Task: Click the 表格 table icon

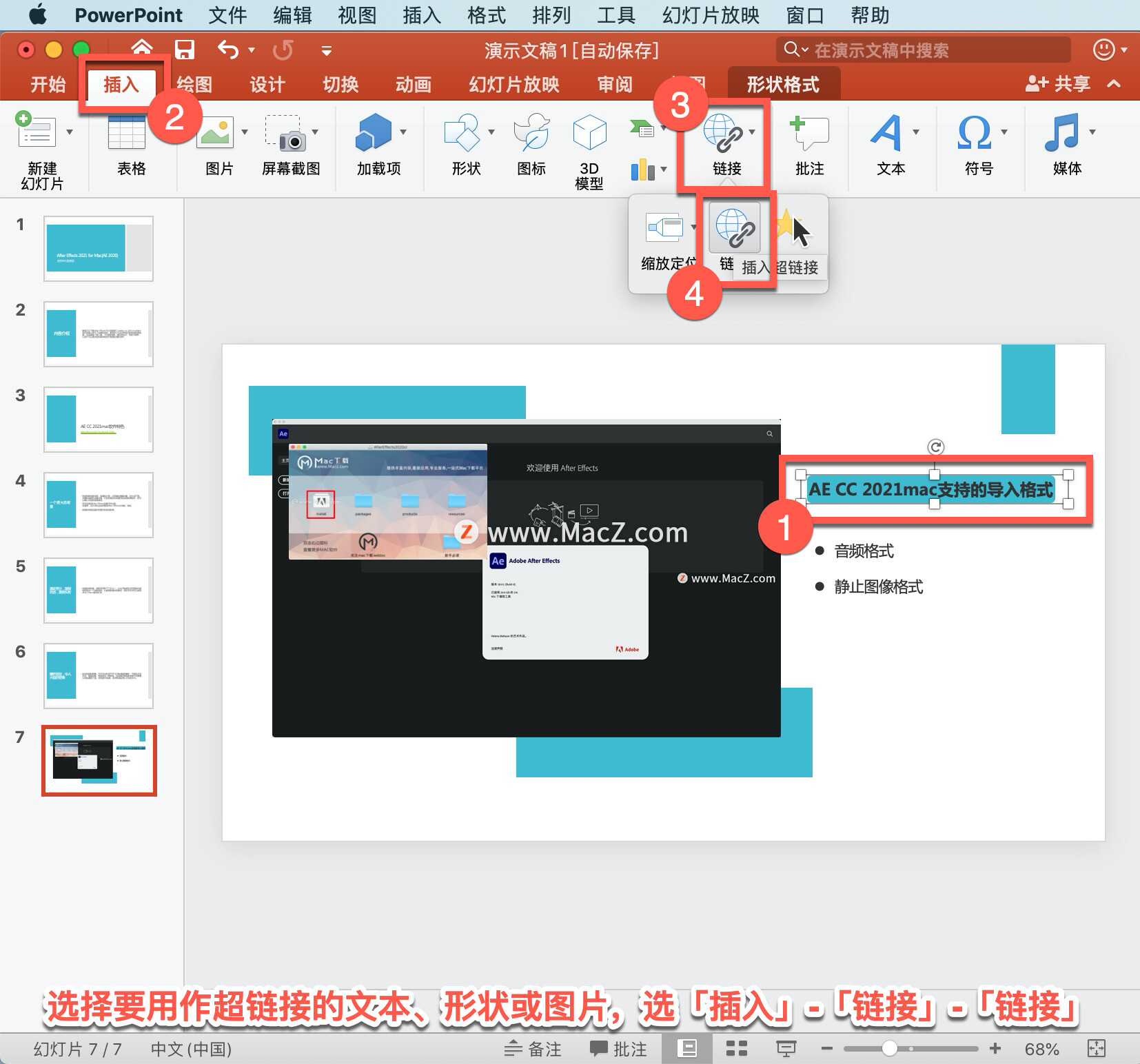Action: click(127, 131)
